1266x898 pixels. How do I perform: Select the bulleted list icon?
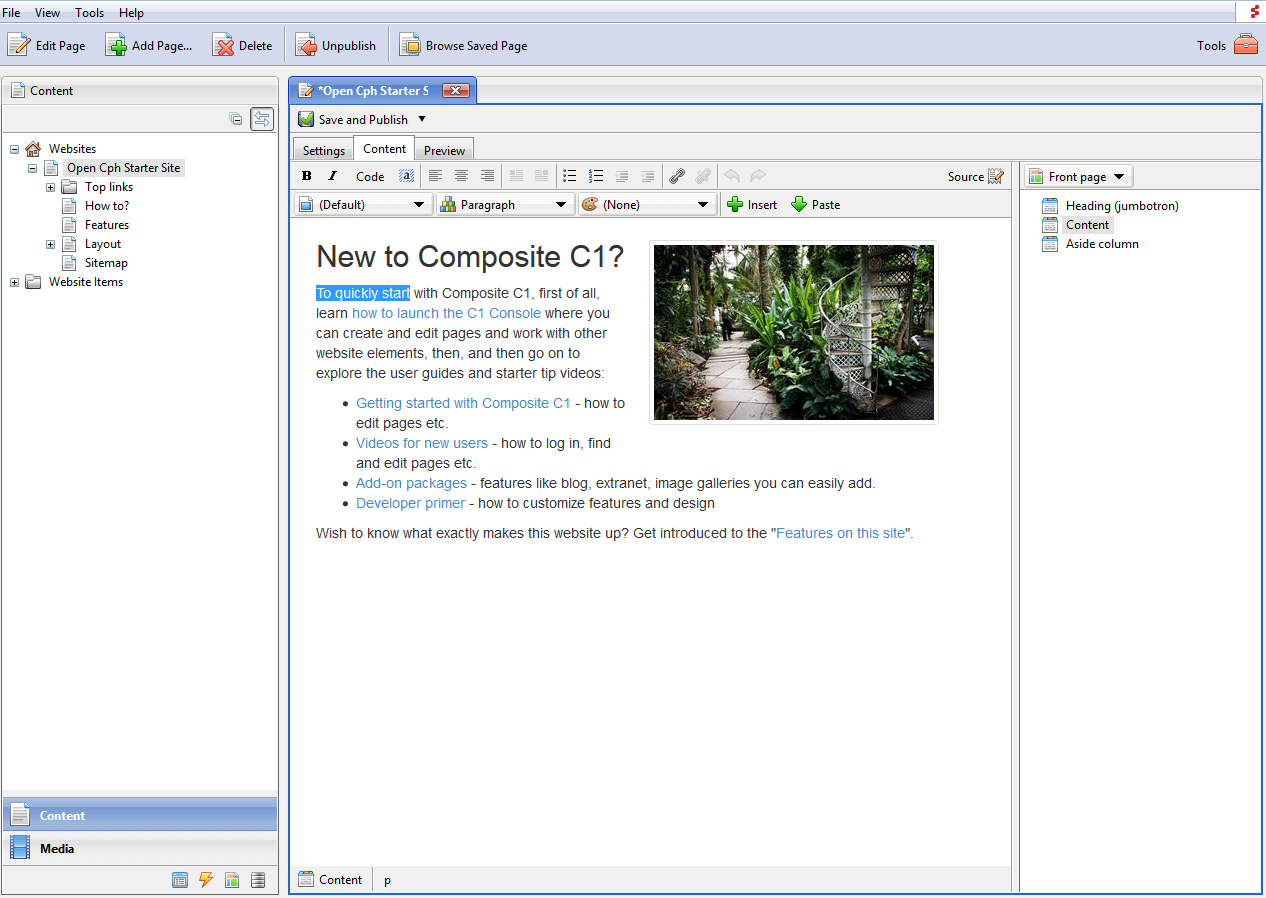click(x=569, y=175)
